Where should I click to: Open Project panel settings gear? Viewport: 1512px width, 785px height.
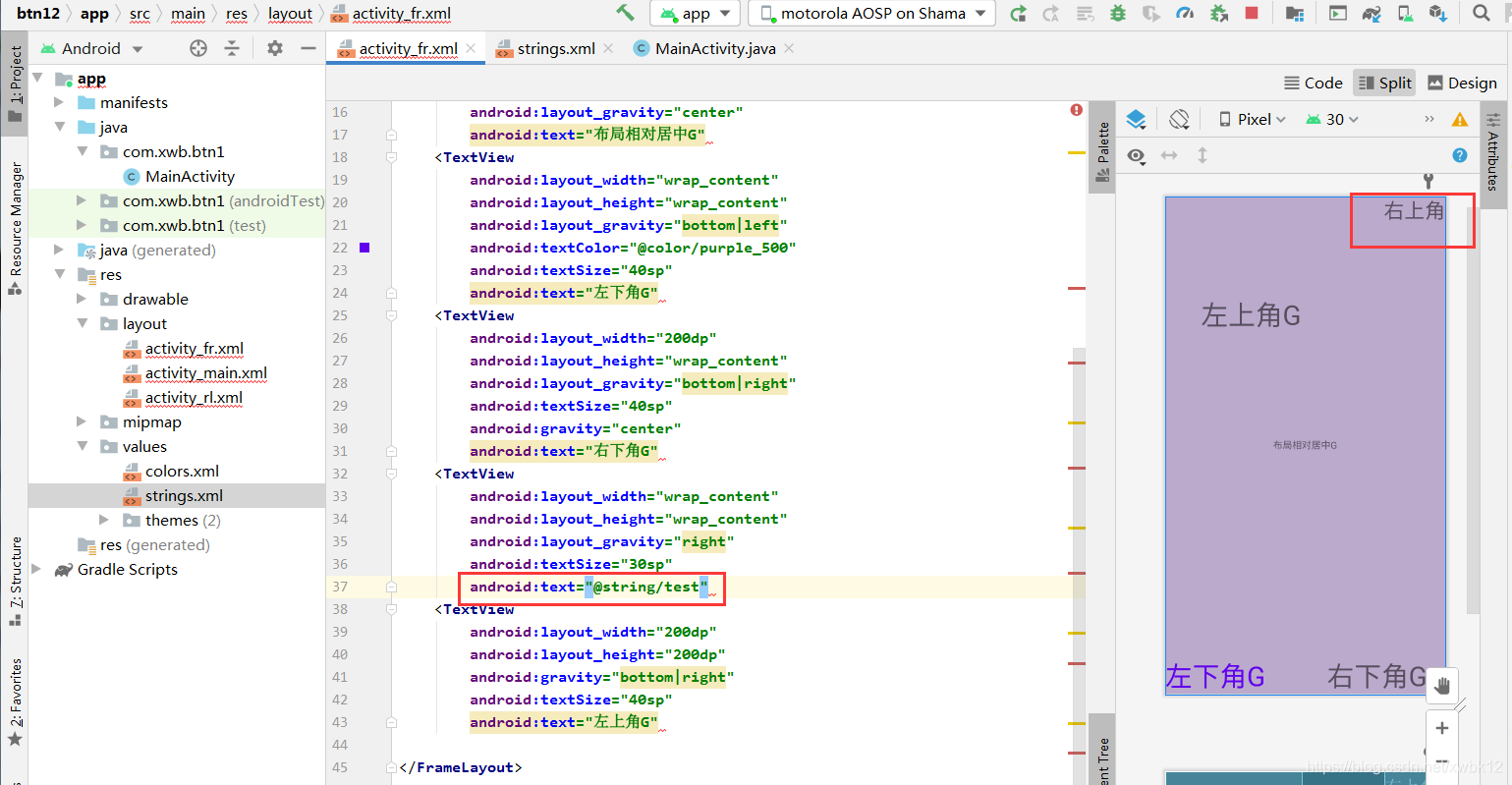tap(274, 47)
